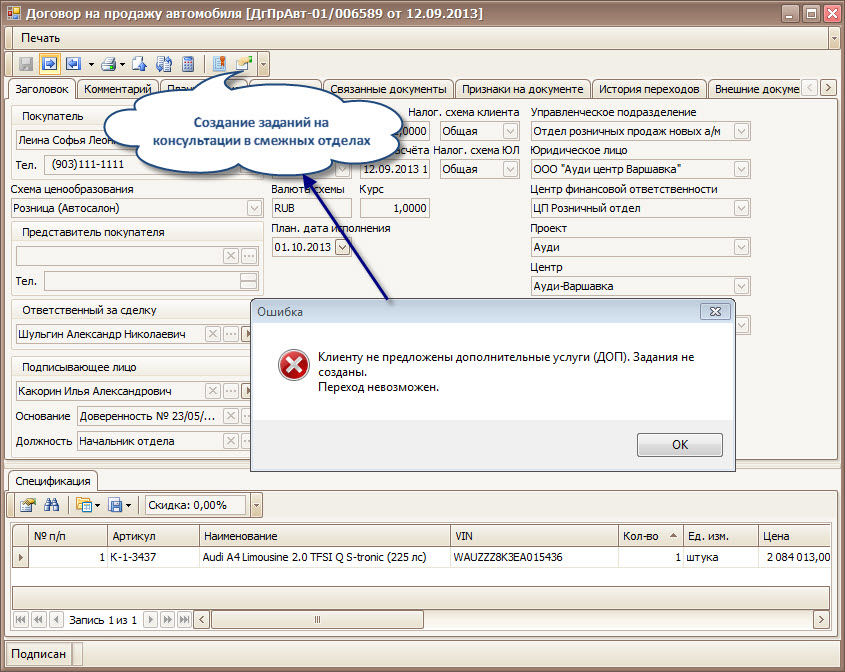Viewport: 845px width, 672px height.
Task: Click the binoculars search icon in Спецификация
Action: point(51,505)
